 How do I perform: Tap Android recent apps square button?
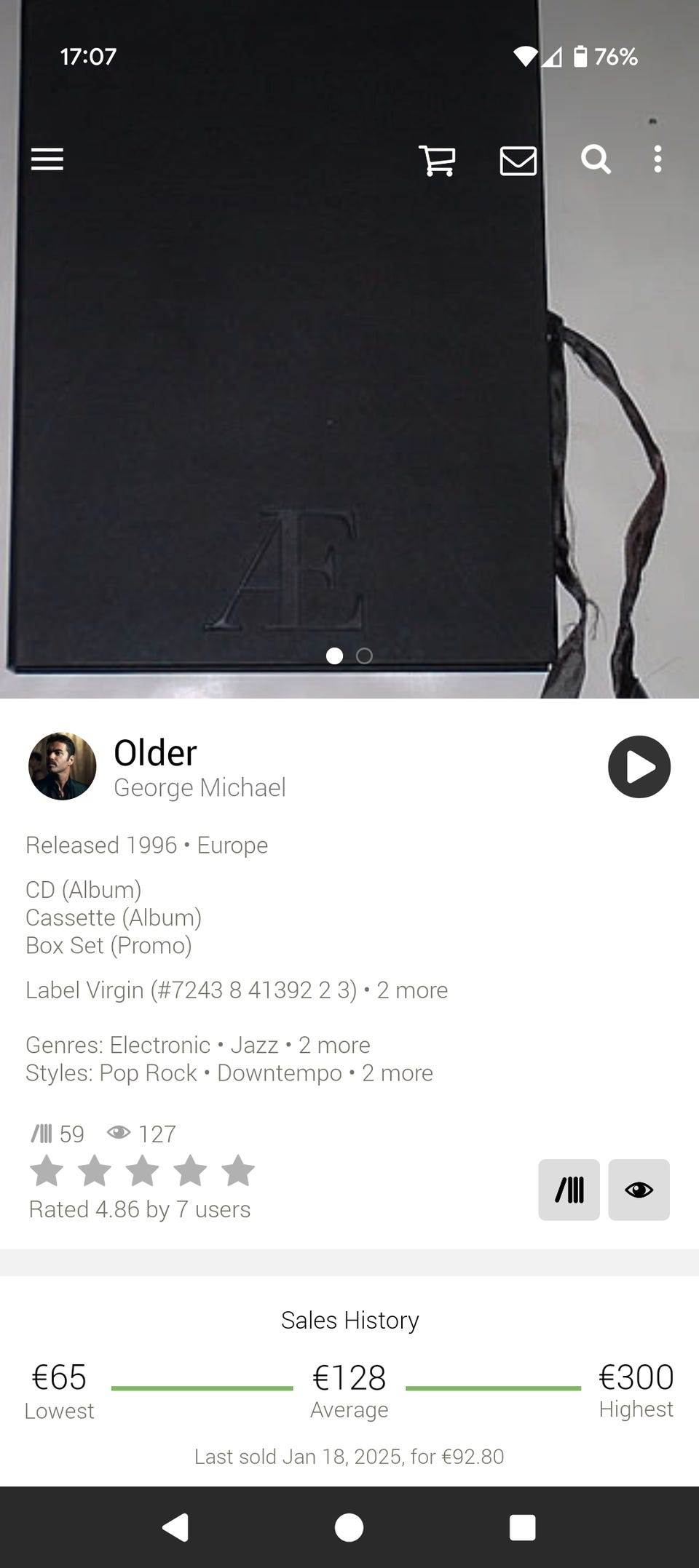523,1527
